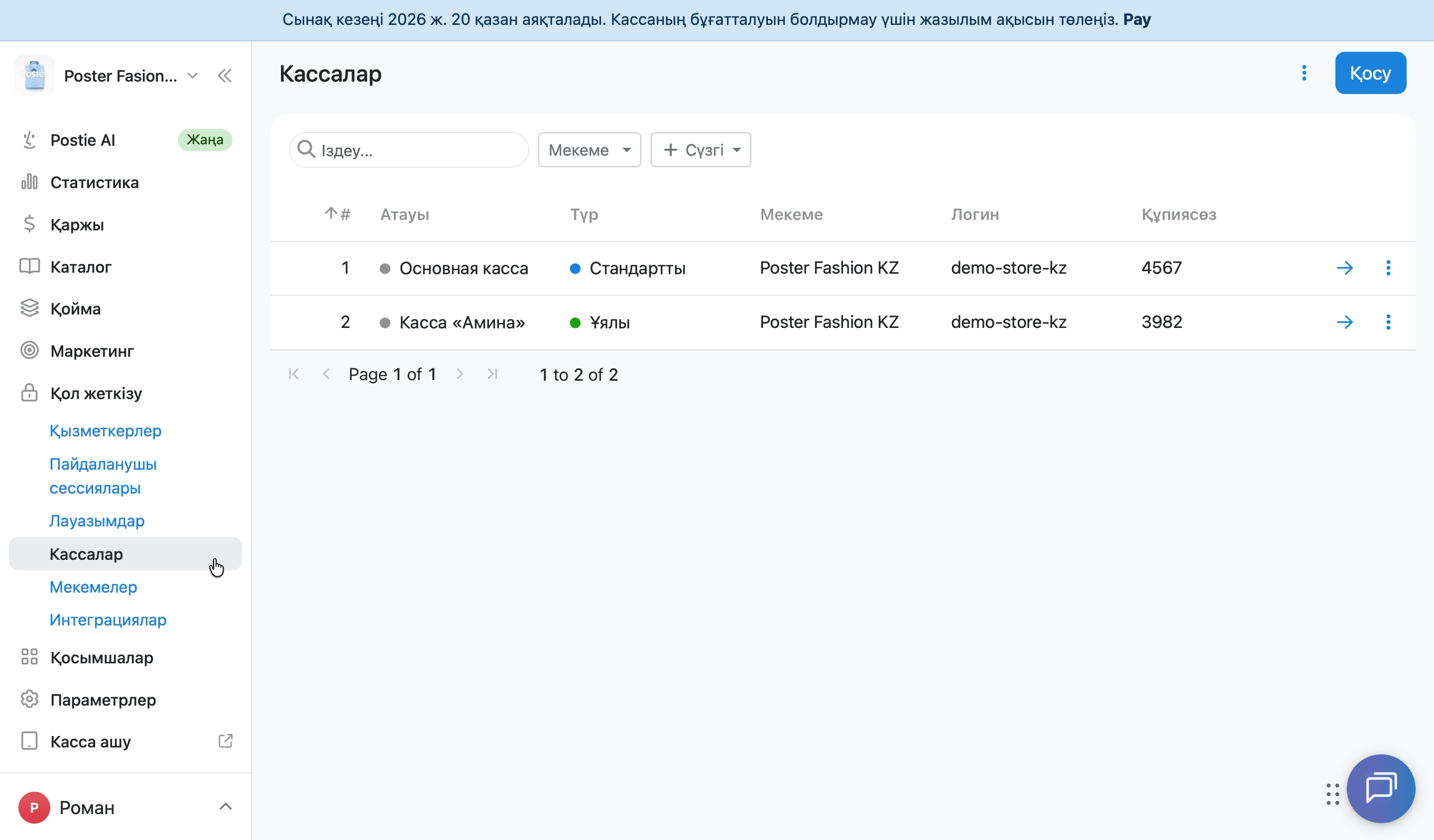Go to the first page of results
This screenshot has width=1434, height=840.
pyautogui.click(x=294, y=374)
